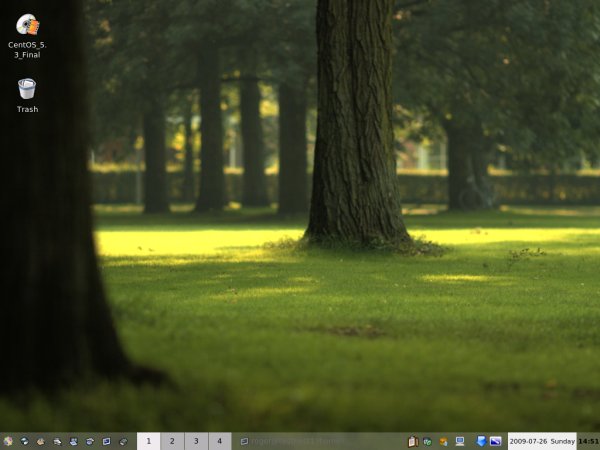Click the blue screen launcher beside last launcher
This screenshot has width=600, height=450.
click(106, 441)
